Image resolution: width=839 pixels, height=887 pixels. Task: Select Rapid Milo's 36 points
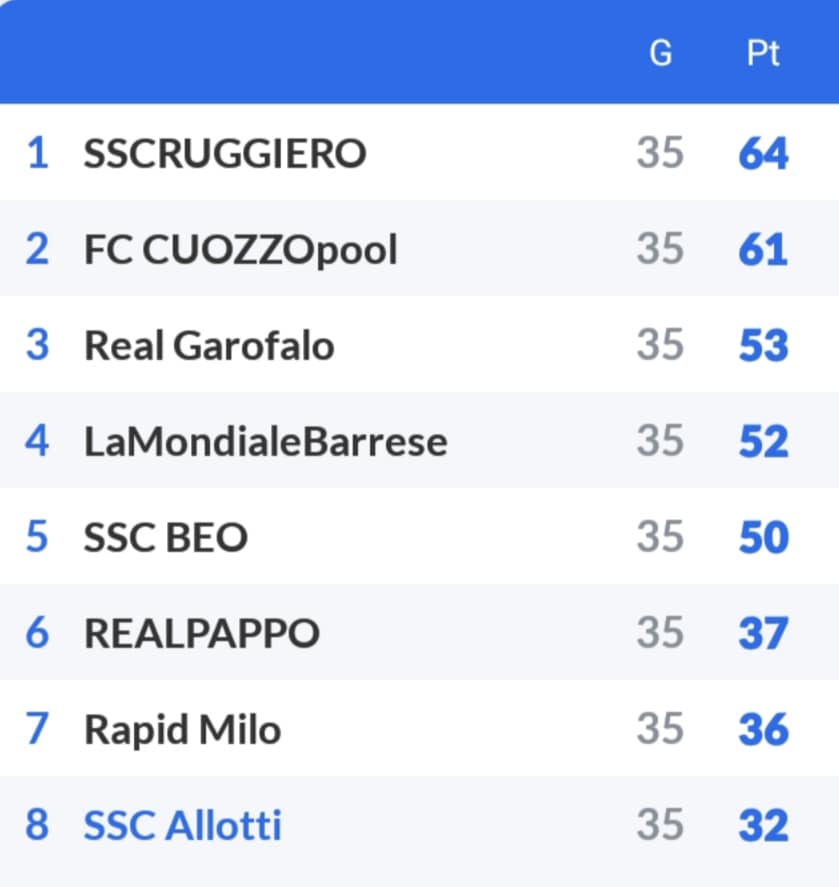click(x=763, y=730)
